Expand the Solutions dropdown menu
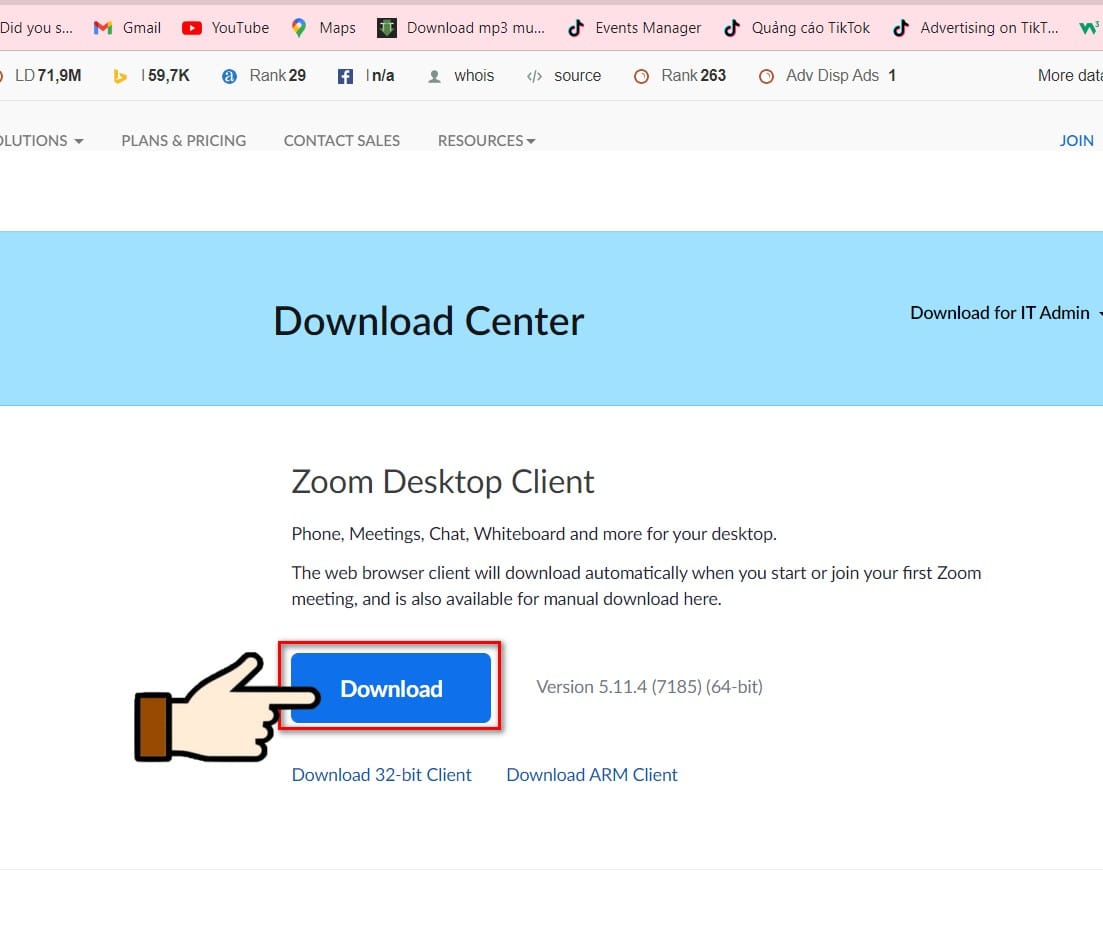Screen dimensions: 1103x929 click(41, 141)
